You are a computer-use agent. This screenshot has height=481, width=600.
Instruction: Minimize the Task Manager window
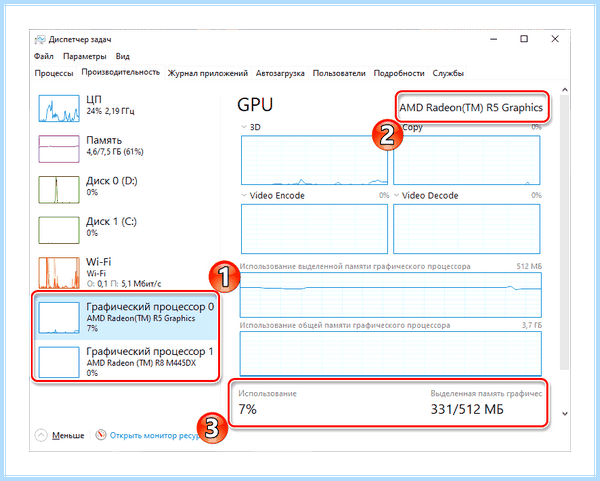[494, 39]
